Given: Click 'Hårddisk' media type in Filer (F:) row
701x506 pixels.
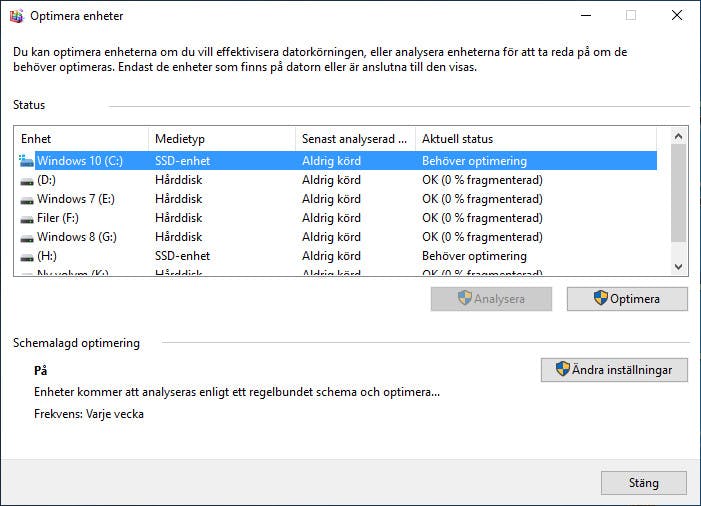Looking at the screenshot, I should 178,218.
